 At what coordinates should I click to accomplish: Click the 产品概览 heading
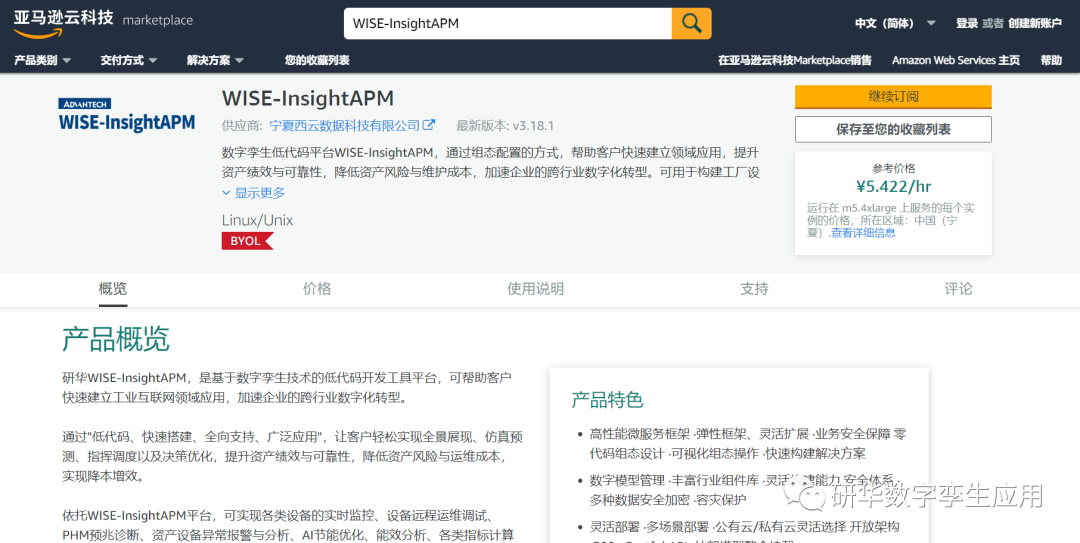(x=116, y=339)
